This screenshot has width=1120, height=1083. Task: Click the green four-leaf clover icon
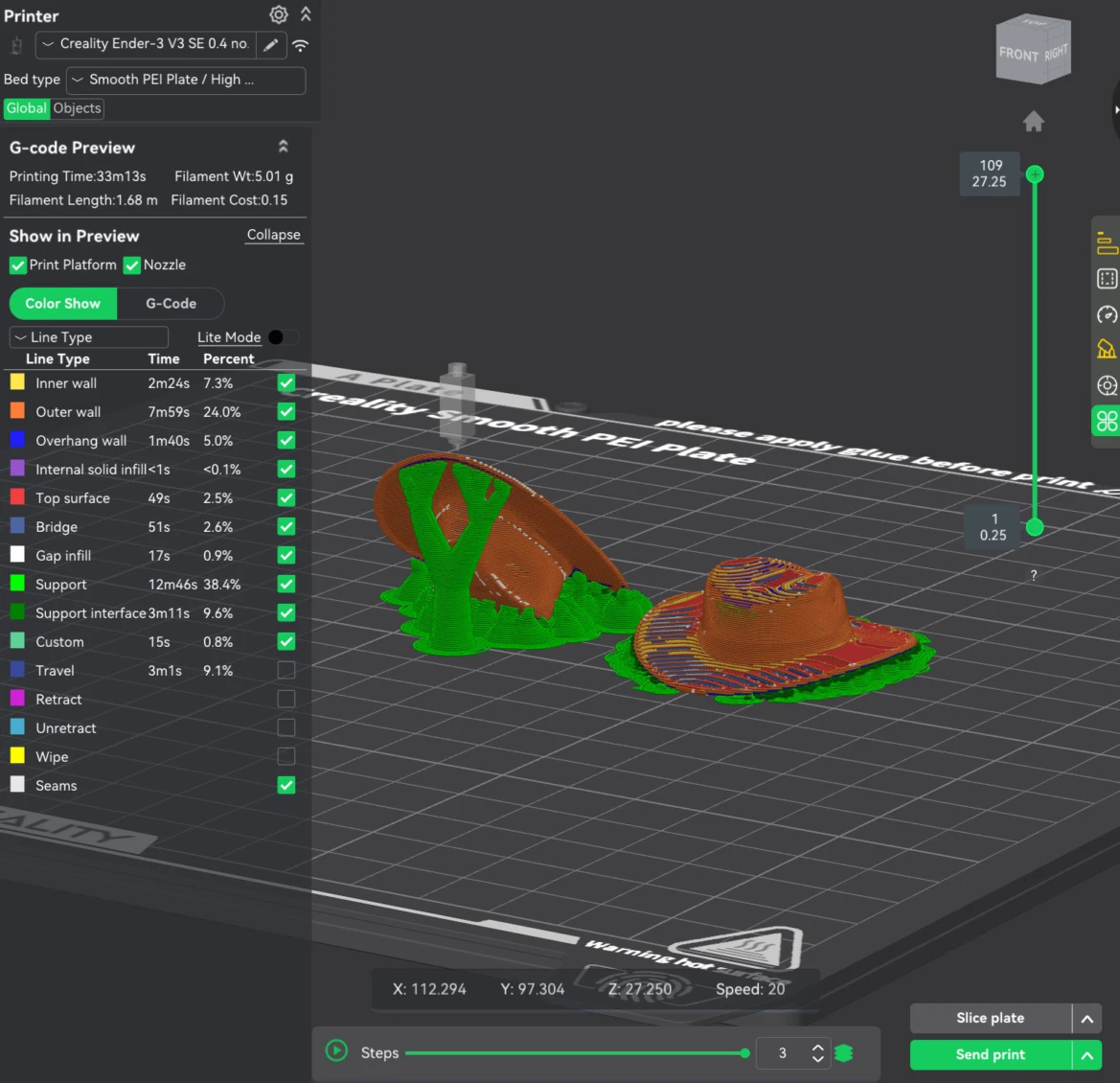pos(1107,421)
